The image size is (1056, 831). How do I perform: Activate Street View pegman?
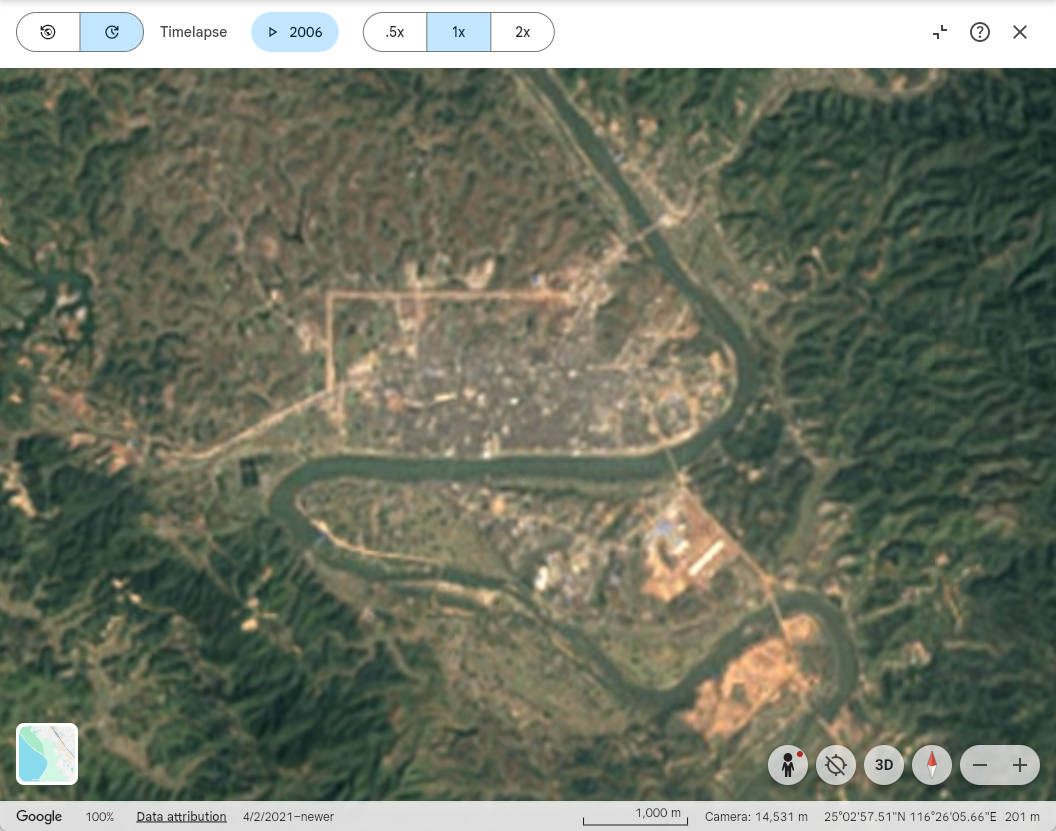tap(788, 765)
